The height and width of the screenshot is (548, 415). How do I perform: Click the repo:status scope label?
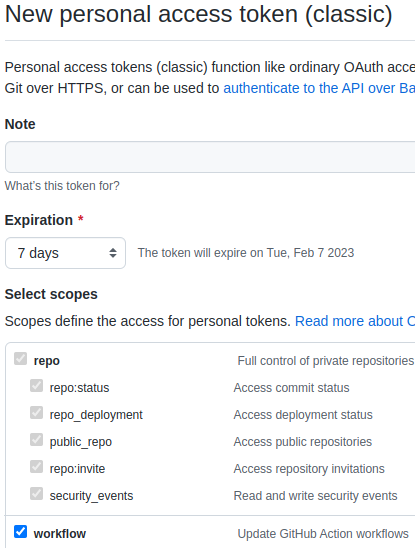79,388
